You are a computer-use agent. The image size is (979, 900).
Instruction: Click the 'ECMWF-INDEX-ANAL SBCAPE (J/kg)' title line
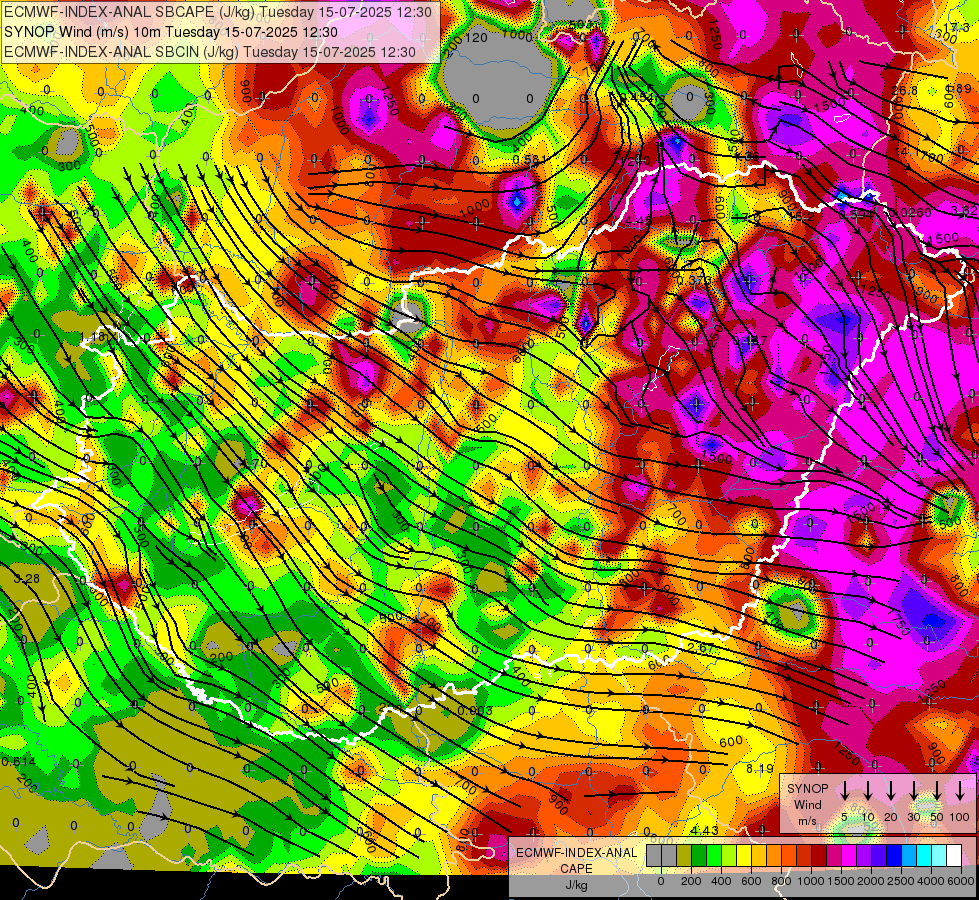217,12
